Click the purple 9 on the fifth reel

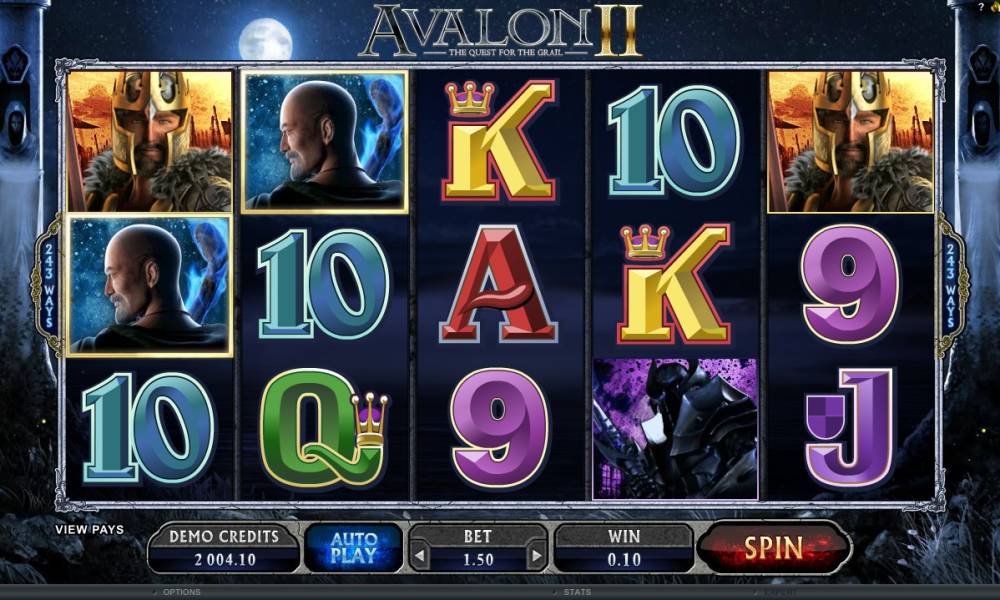pos(850,284)
